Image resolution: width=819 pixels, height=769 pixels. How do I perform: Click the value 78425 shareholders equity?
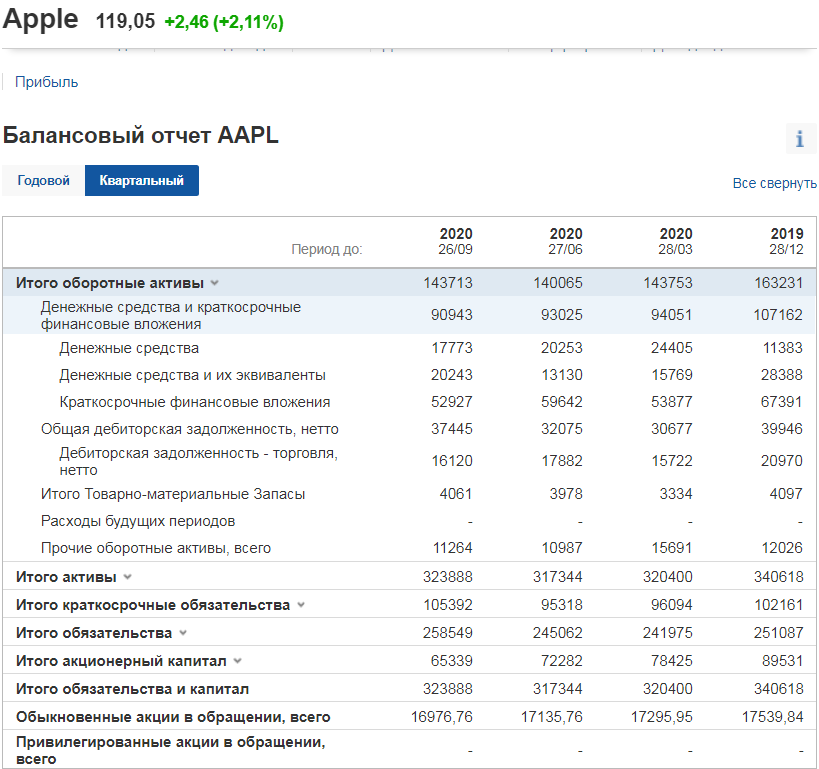(672, 661)
